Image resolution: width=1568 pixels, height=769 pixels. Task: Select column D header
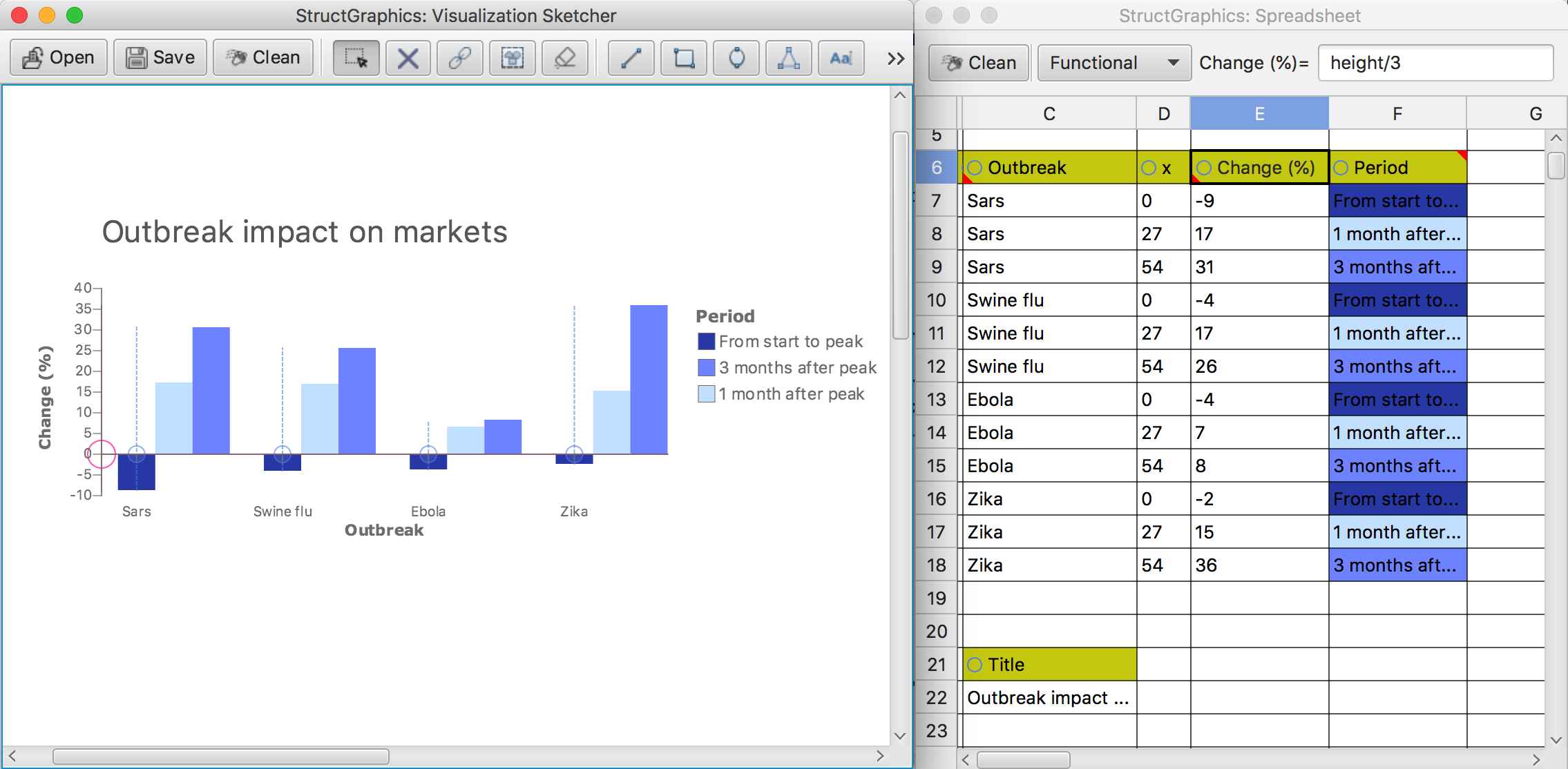[1164, 113]
